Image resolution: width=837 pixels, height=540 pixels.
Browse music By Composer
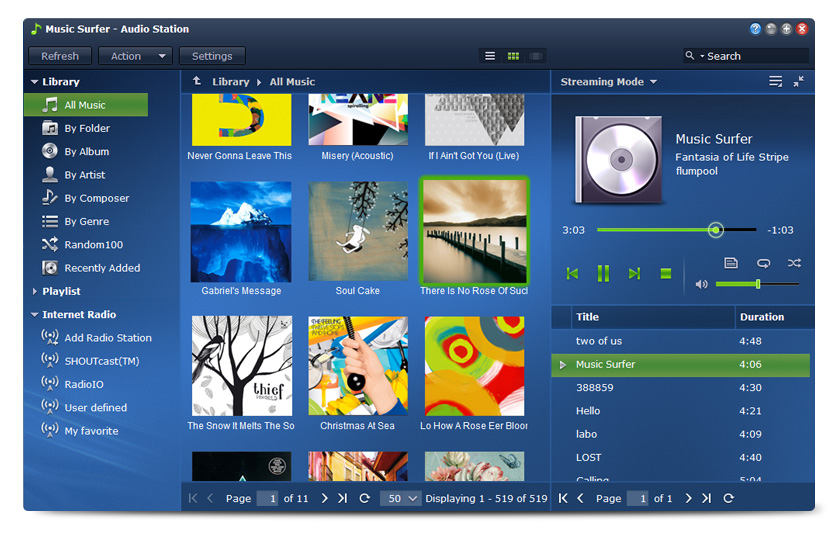point(86,198)
